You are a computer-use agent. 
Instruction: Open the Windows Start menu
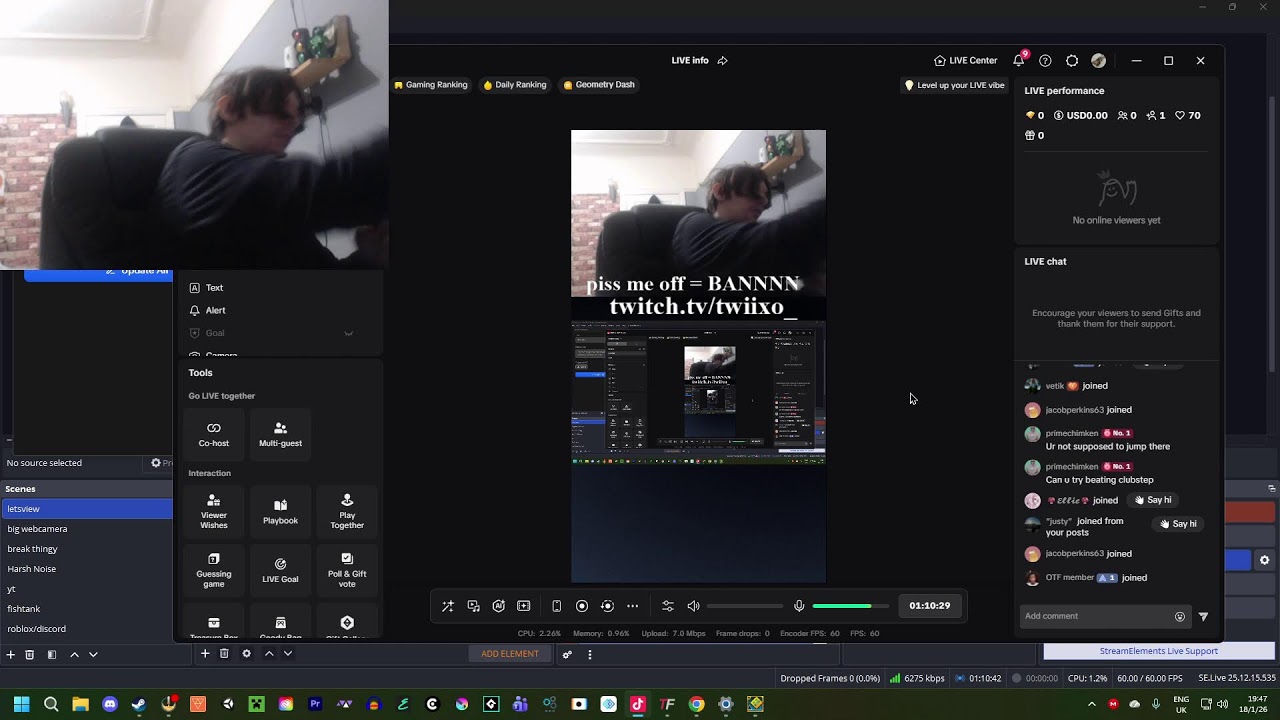click(x=21, y=704)
